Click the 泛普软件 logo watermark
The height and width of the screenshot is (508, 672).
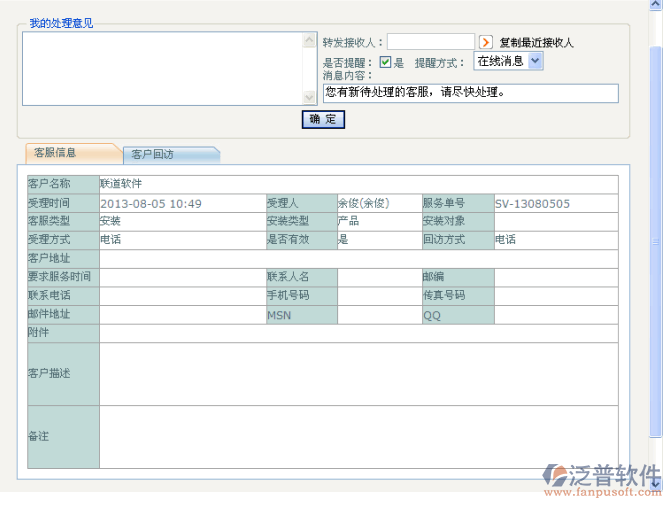[x=601, y=478]
